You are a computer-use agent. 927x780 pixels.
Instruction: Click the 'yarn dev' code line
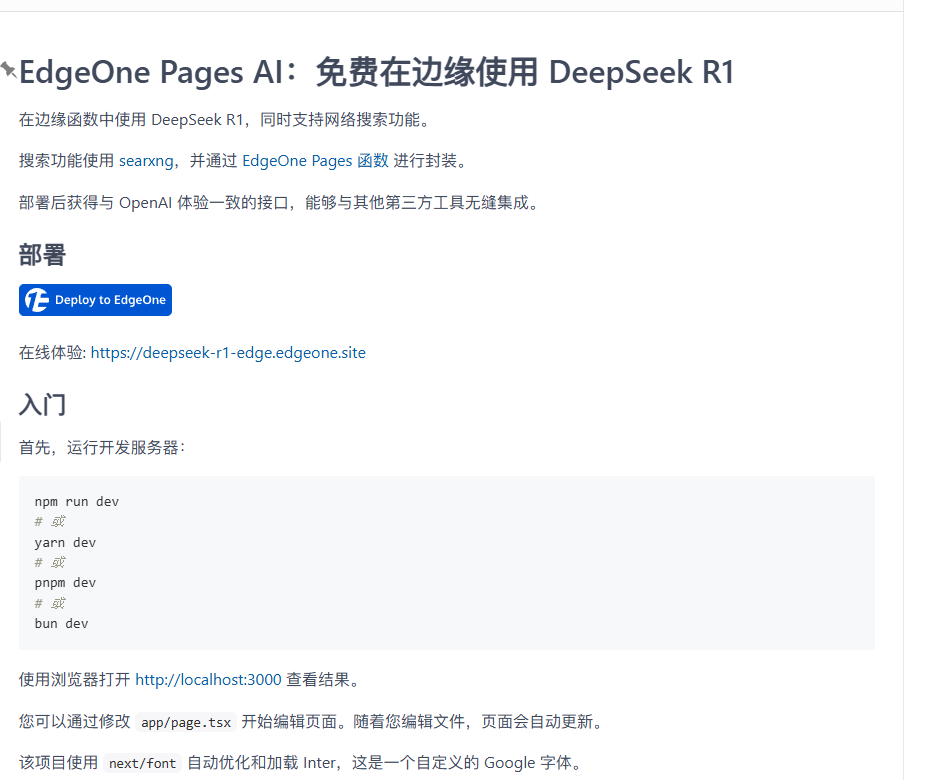pyautogui.click(x=65, y=542)
